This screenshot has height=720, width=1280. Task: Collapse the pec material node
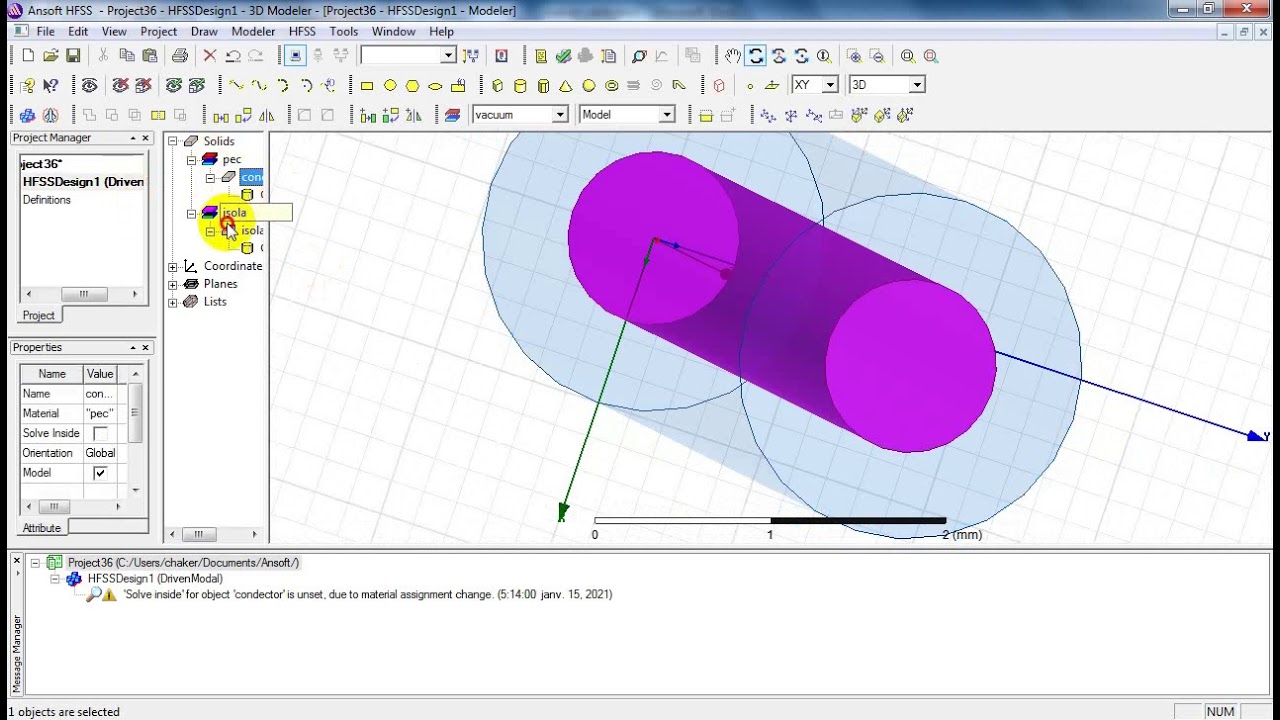click(x=192, y=159)
